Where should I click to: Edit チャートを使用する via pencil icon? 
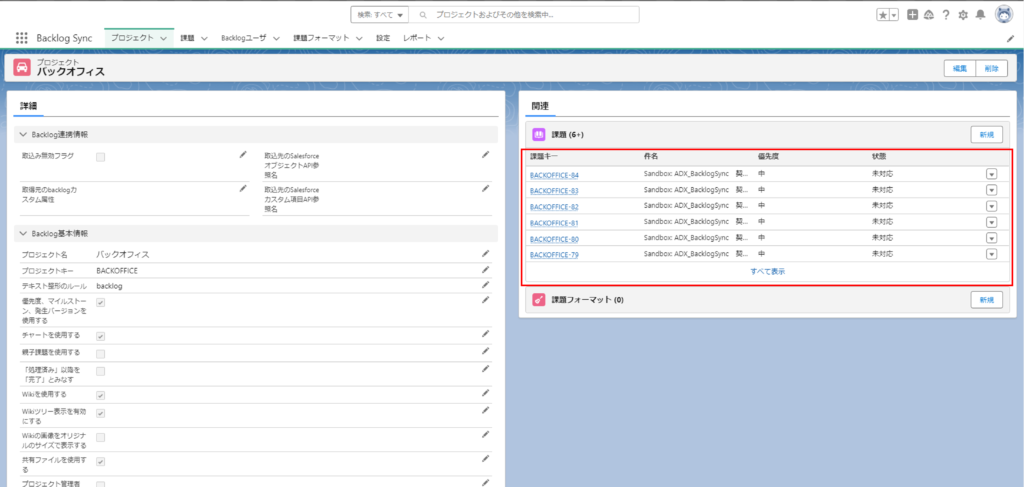(x=485, y=334)
